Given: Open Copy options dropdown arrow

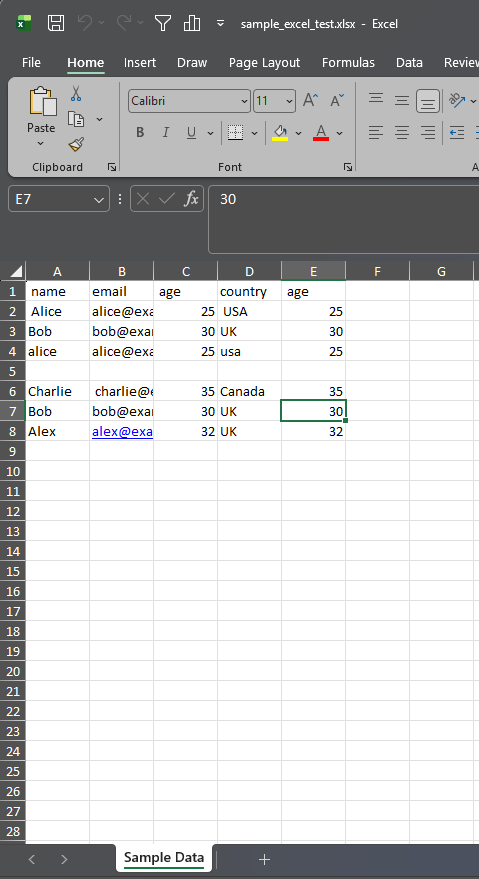Looking at the screenshot, I should pyautogui.click(x=99, y=119).
